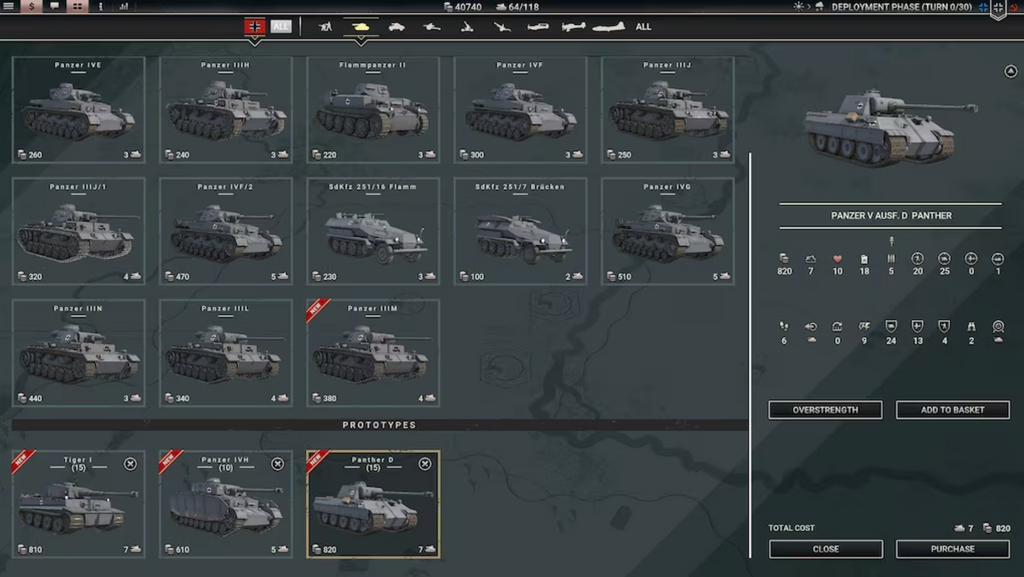Filter by infantry unit class

325,27
